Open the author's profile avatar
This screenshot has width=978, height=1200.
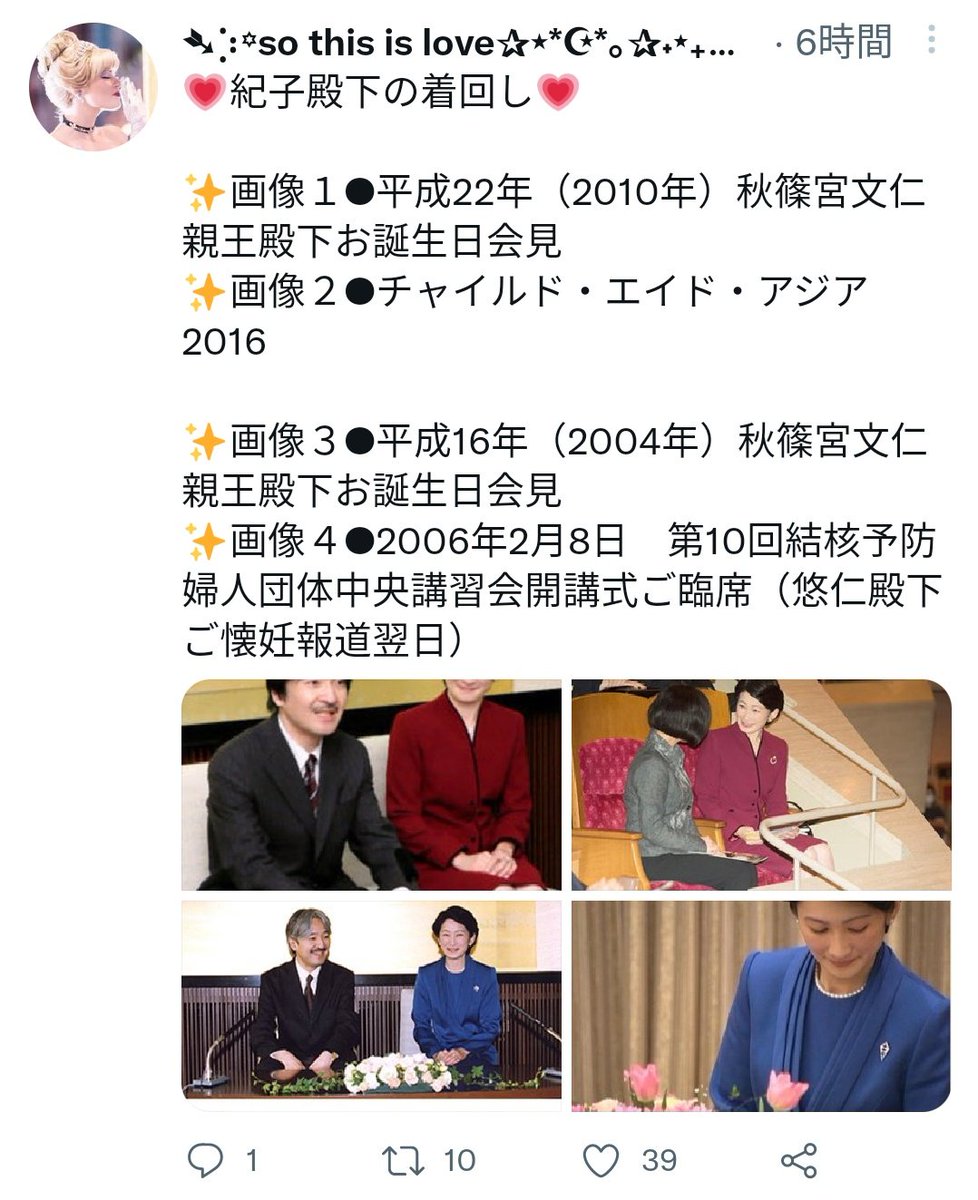pos(94,87)
